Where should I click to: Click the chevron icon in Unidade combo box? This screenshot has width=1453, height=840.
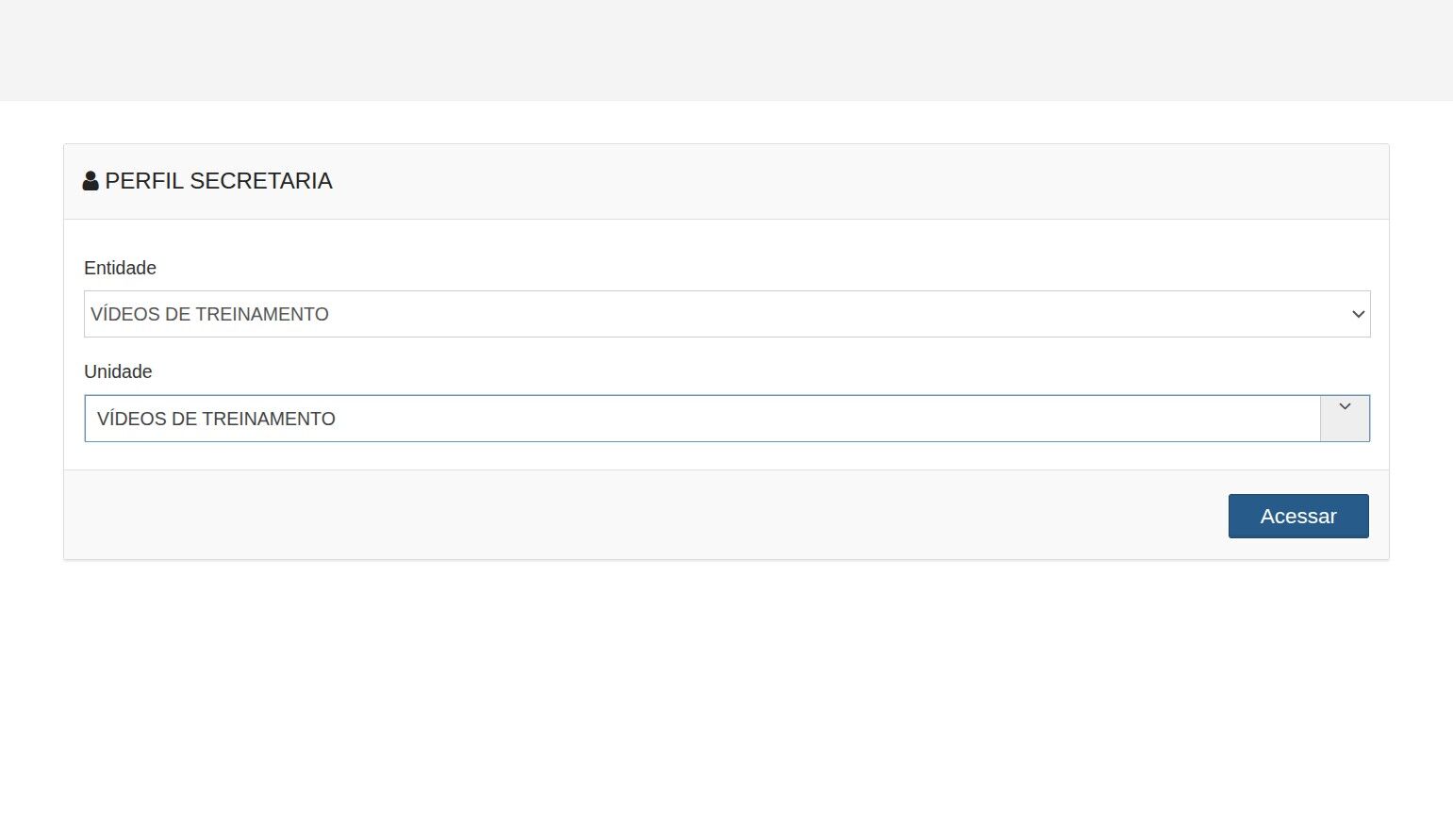pyautogui.click(x=1345, y=407)
